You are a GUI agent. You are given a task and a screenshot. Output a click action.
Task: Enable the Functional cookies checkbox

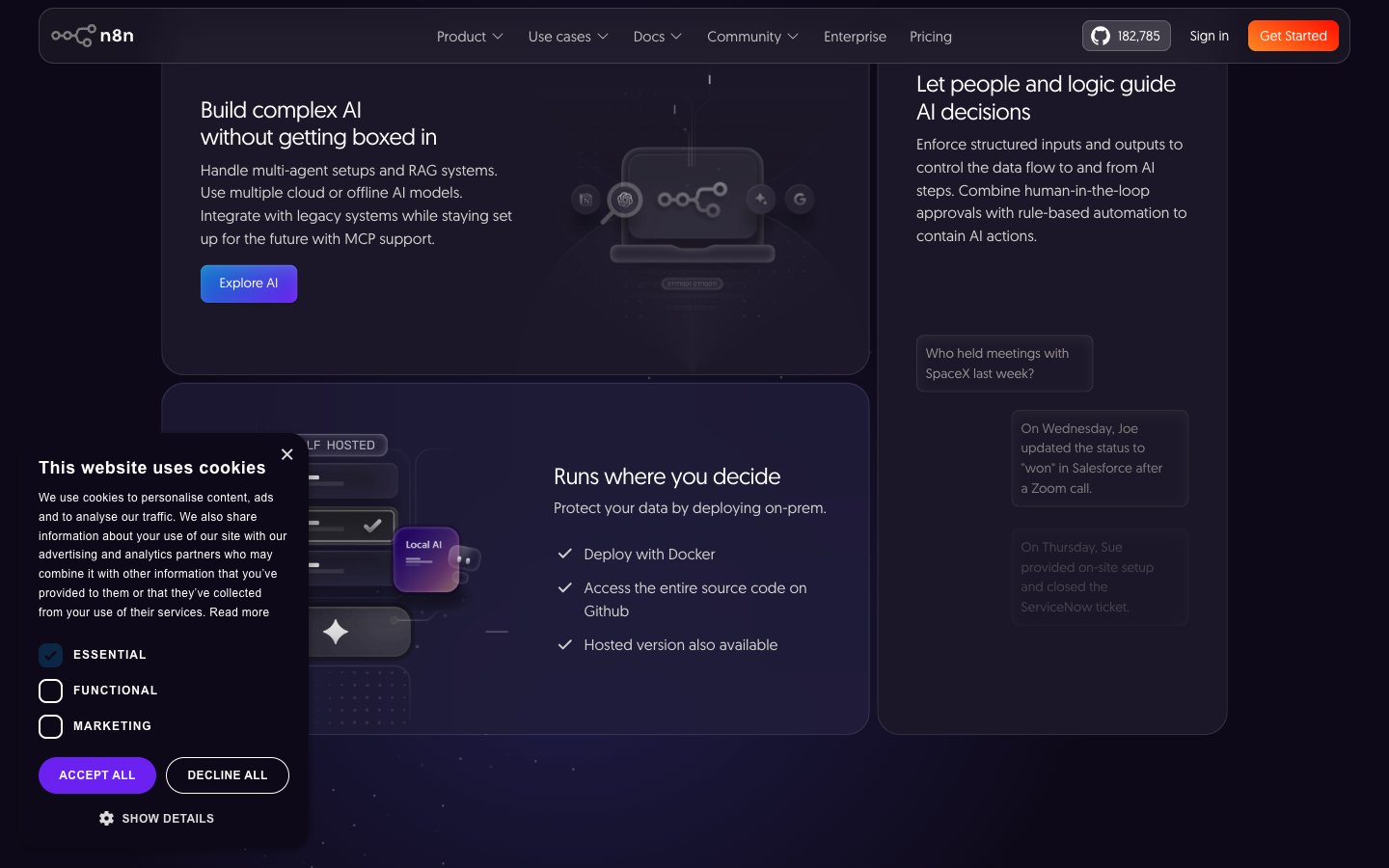tap(50, 691)
